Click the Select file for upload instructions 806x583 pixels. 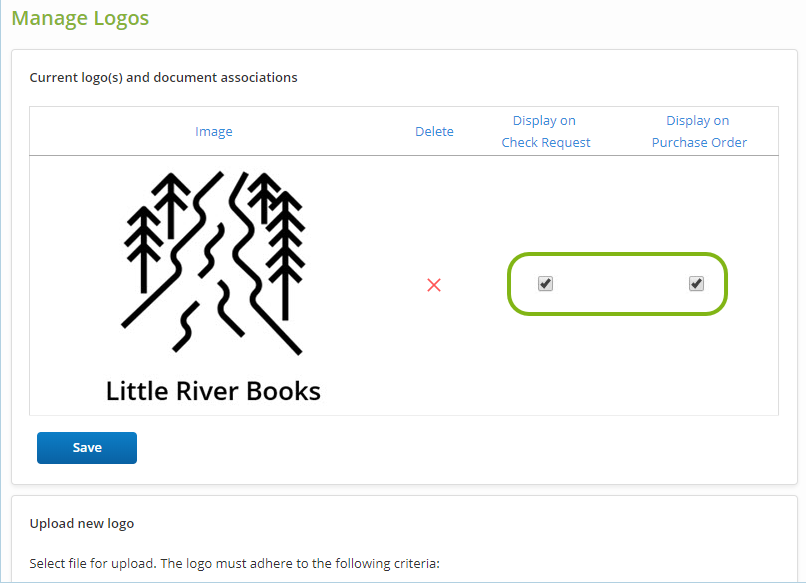(234, 562)
